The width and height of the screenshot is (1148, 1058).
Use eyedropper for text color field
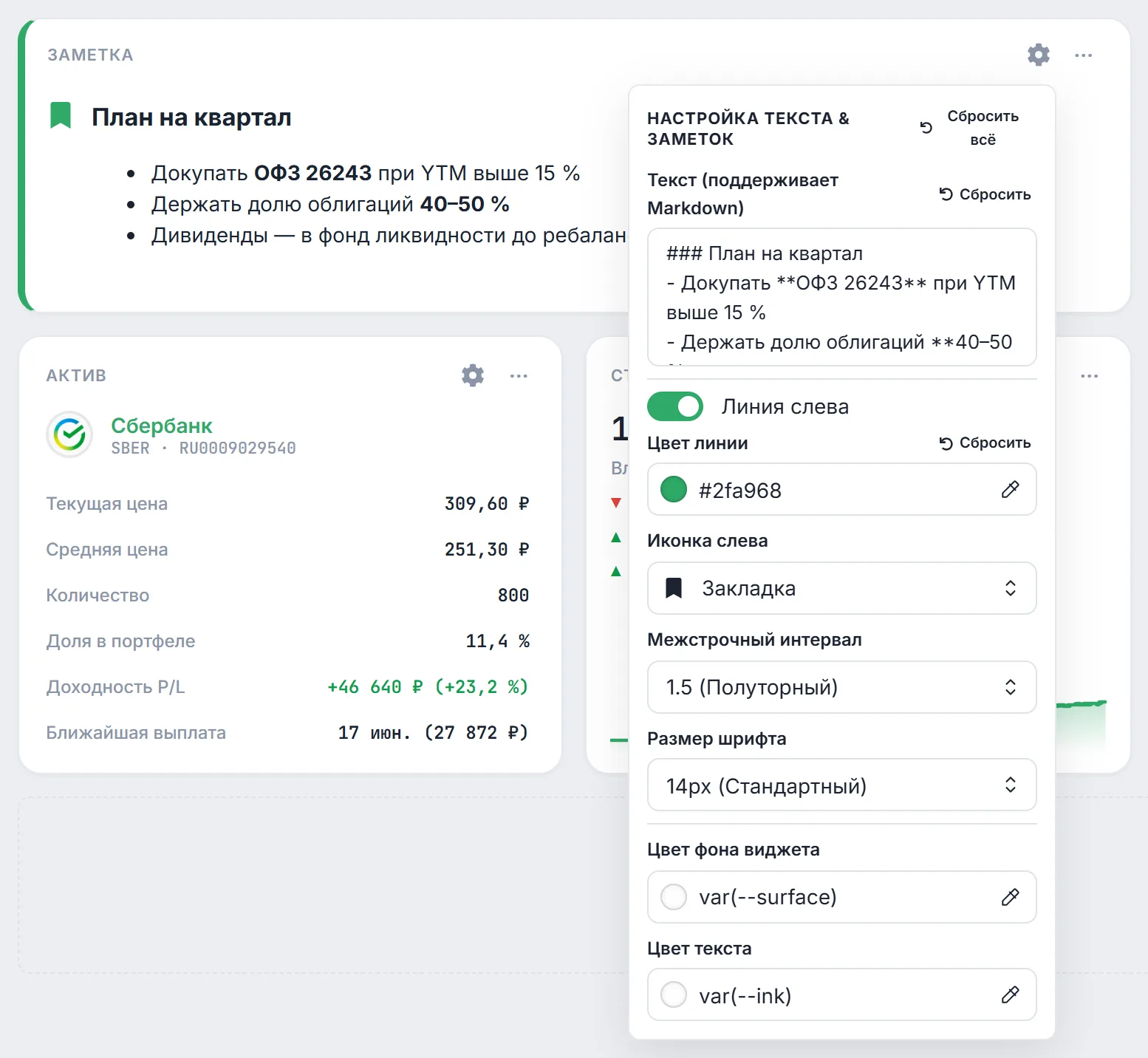click(1010, 995)
